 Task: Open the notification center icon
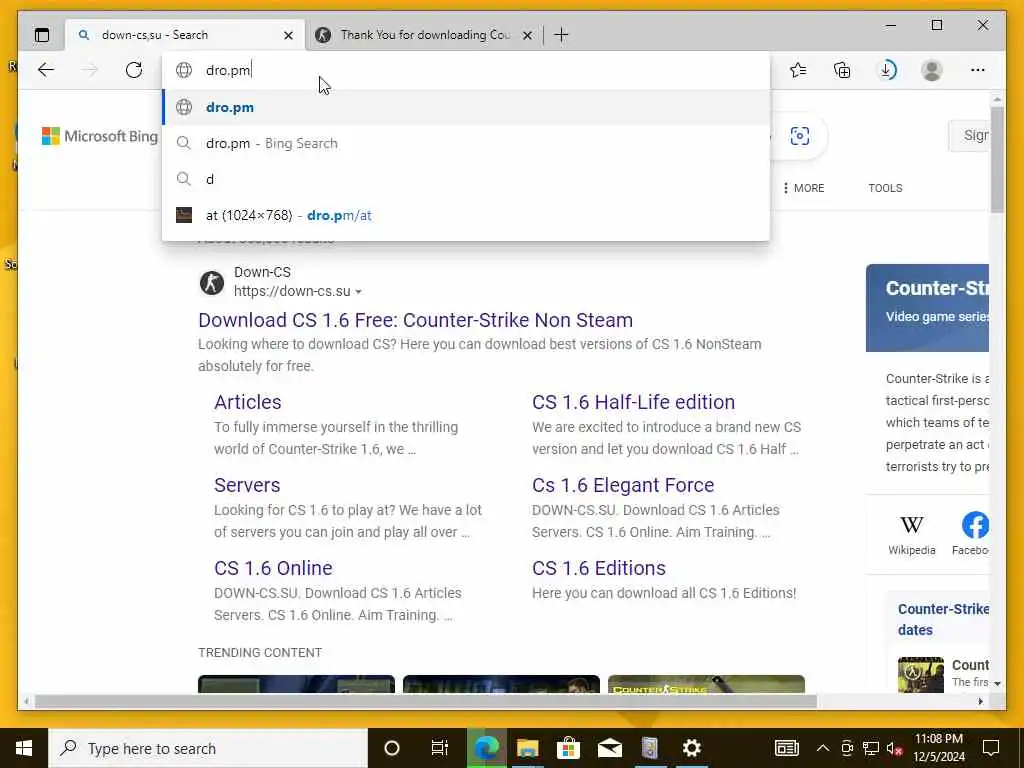coord(991,748)
